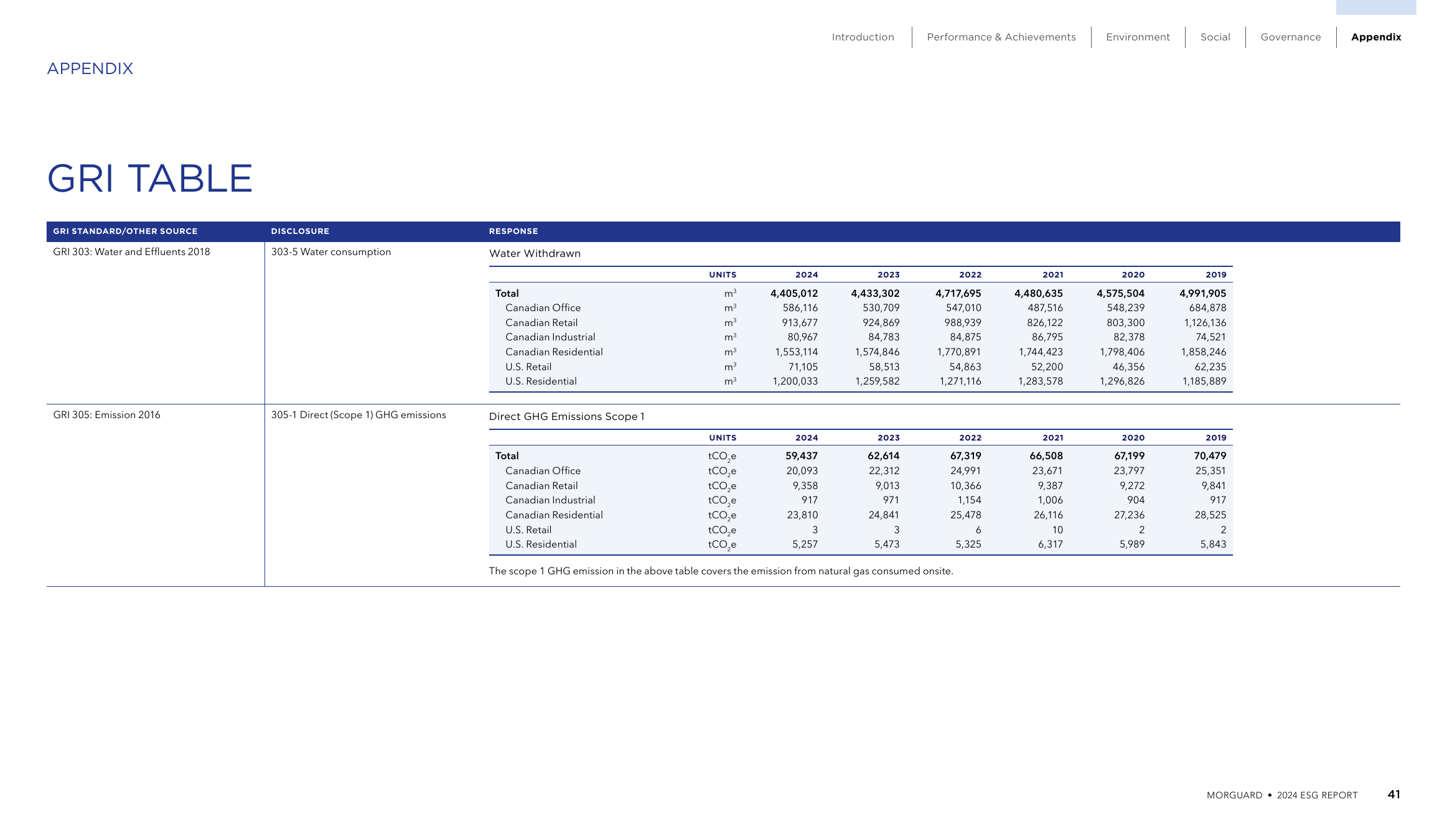
Task: Click Canadian Industrial GHG 2023 value 971
Action: click(891, 500)
